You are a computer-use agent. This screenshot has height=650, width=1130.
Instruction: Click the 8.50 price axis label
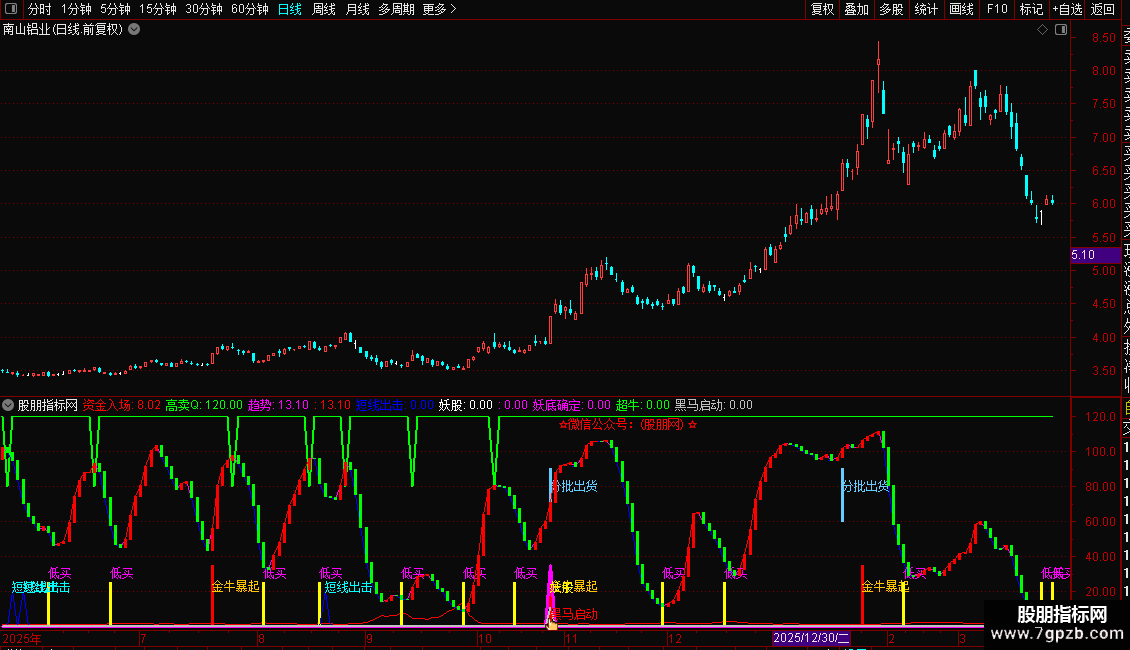(1104, 37)
